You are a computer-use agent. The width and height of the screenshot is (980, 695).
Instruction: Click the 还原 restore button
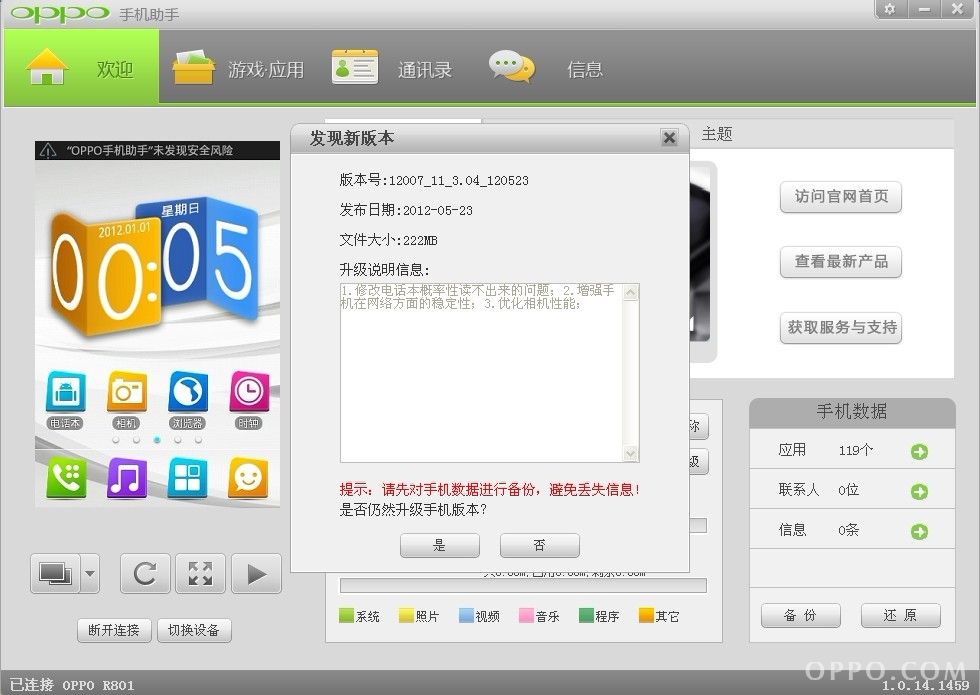tap(901, 616)
